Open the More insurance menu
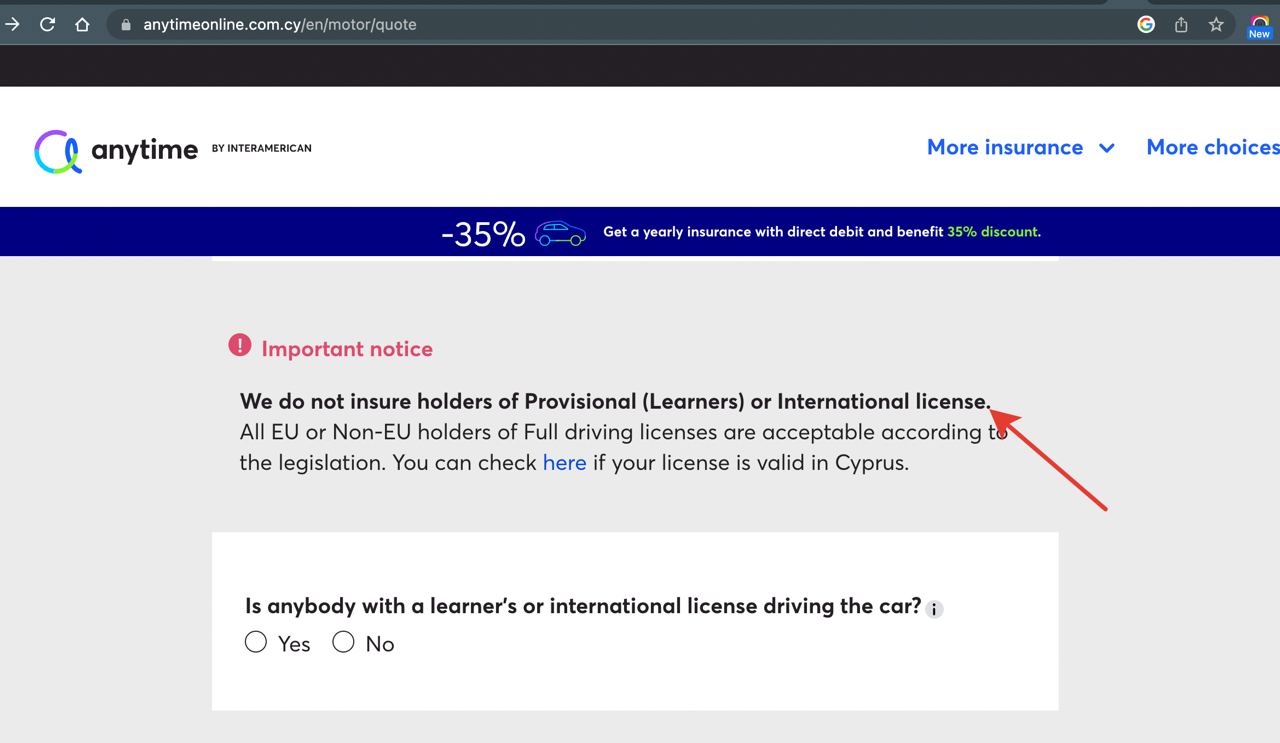 tap(1004, 147)
